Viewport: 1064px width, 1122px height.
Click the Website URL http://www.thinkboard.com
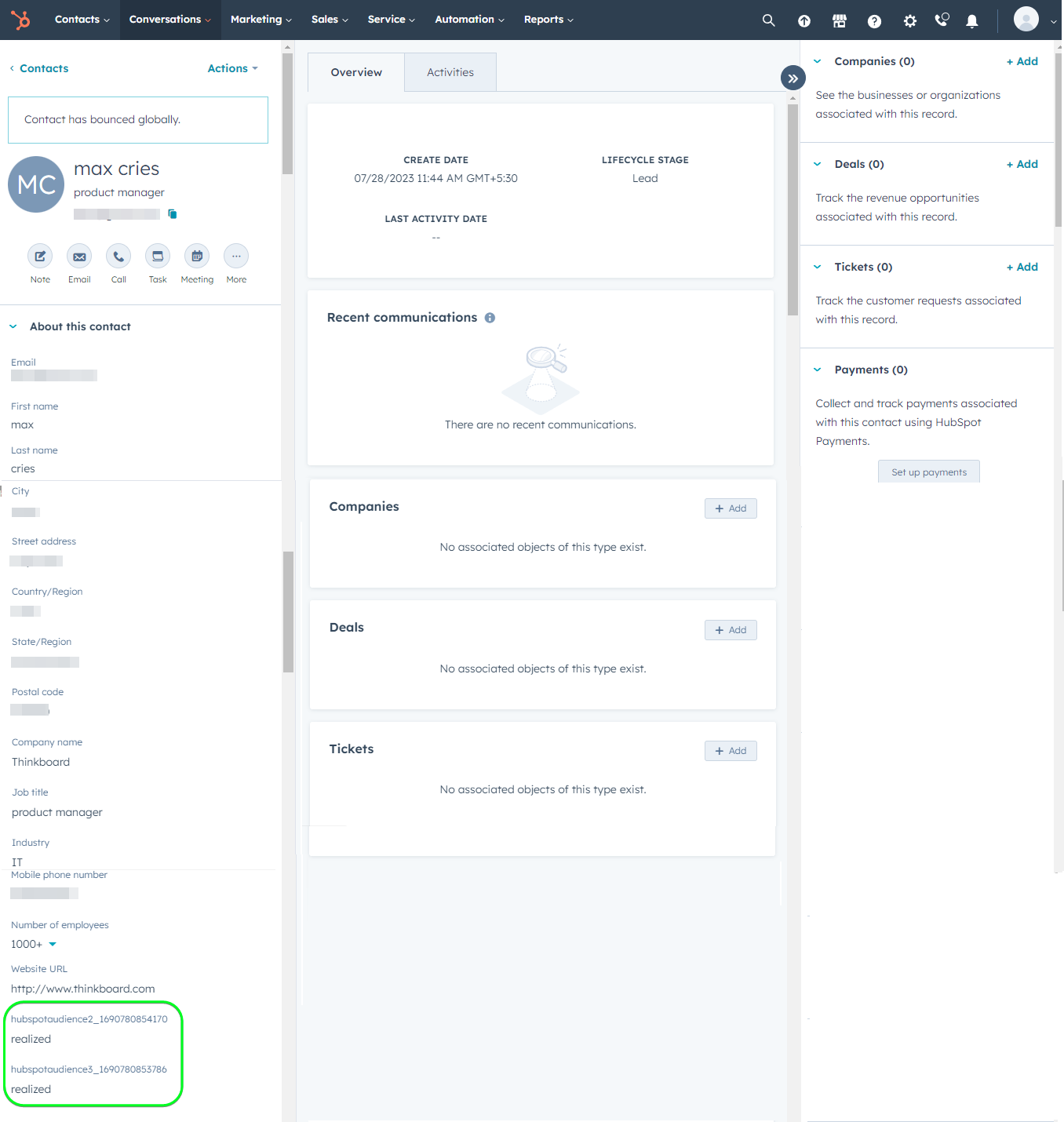pos(83,989)
